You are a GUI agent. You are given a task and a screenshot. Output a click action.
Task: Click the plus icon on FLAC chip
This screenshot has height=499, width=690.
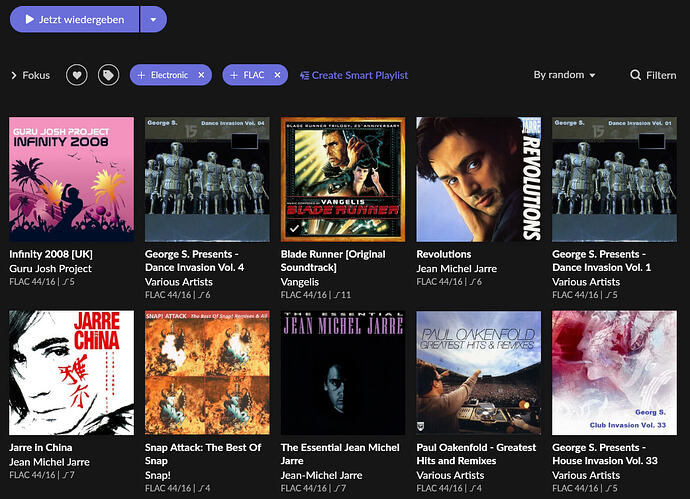click(x=234, y=75)
